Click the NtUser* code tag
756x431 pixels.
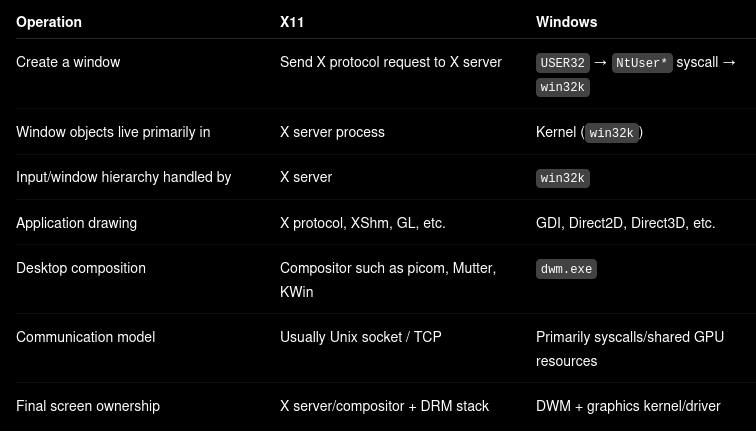click(642, 63)
